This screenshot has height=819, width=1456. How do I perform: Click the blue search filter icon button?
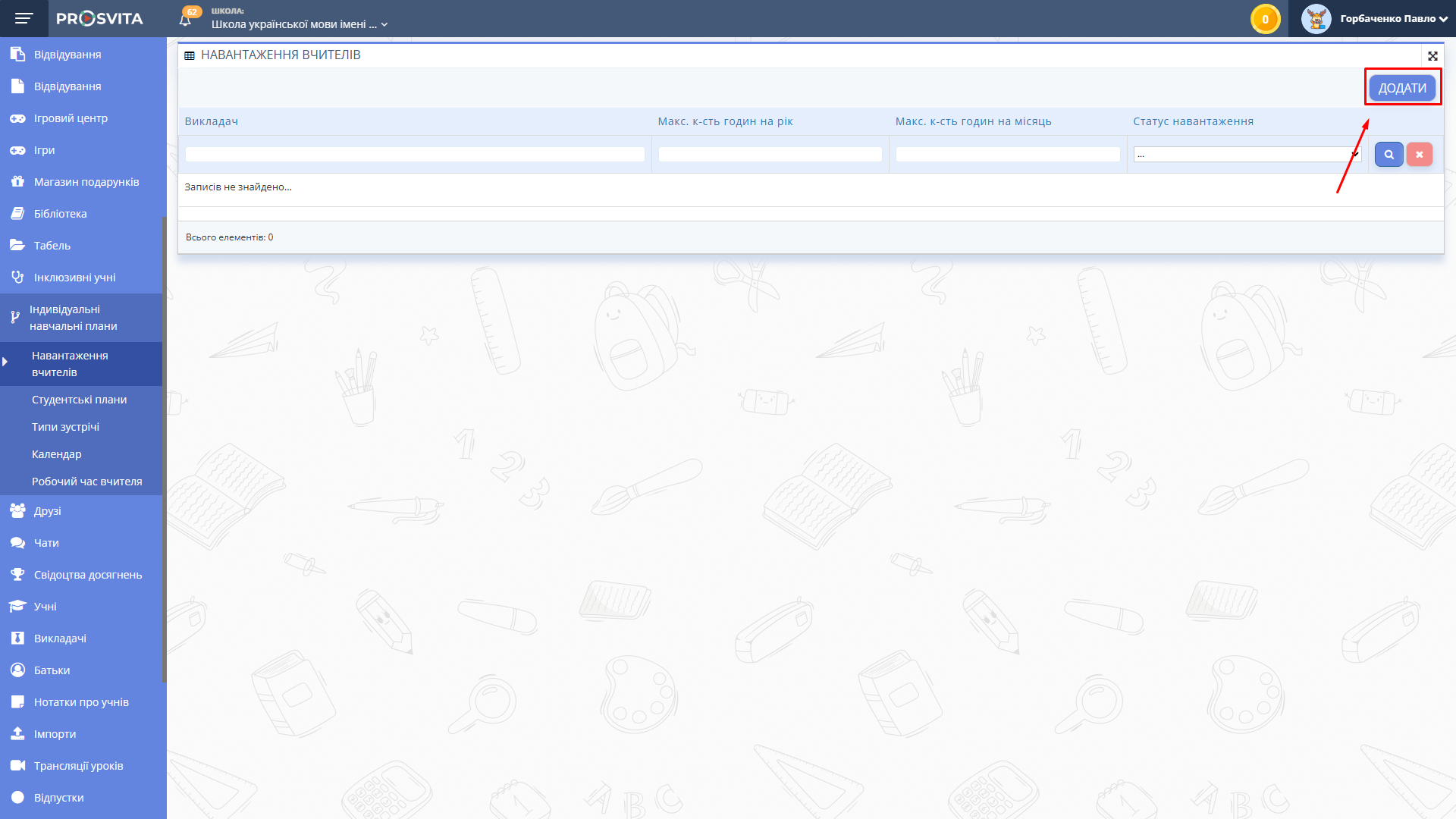1389,155
